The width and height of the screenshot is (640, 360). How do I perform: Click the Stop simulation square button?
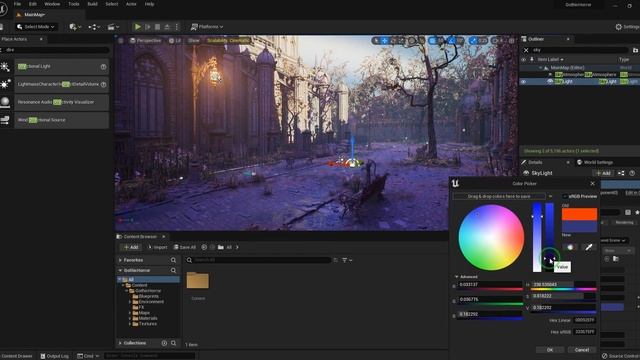[x=158, y=27]
